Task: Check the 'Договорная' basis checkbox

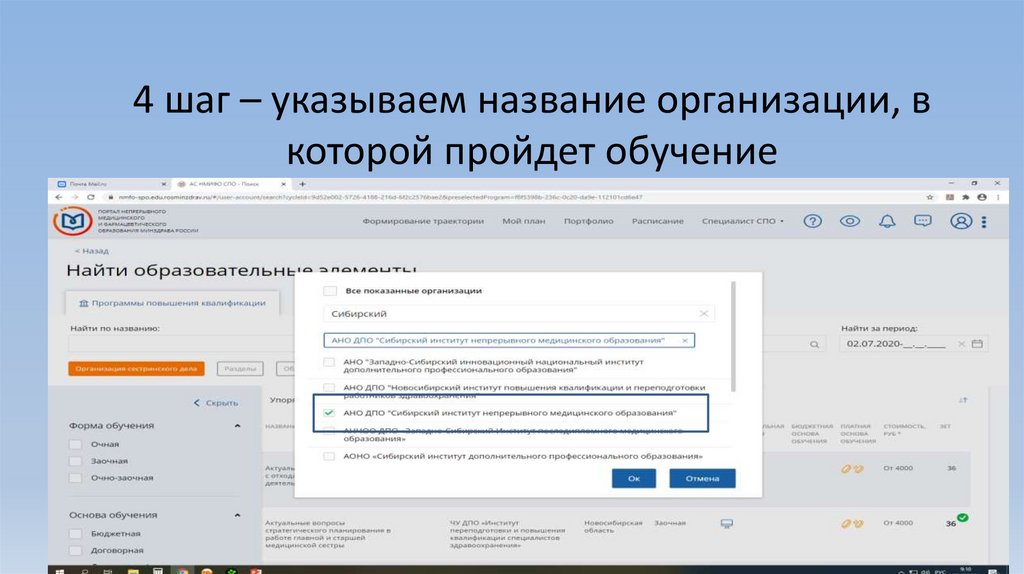Action: tap(76, 550)
